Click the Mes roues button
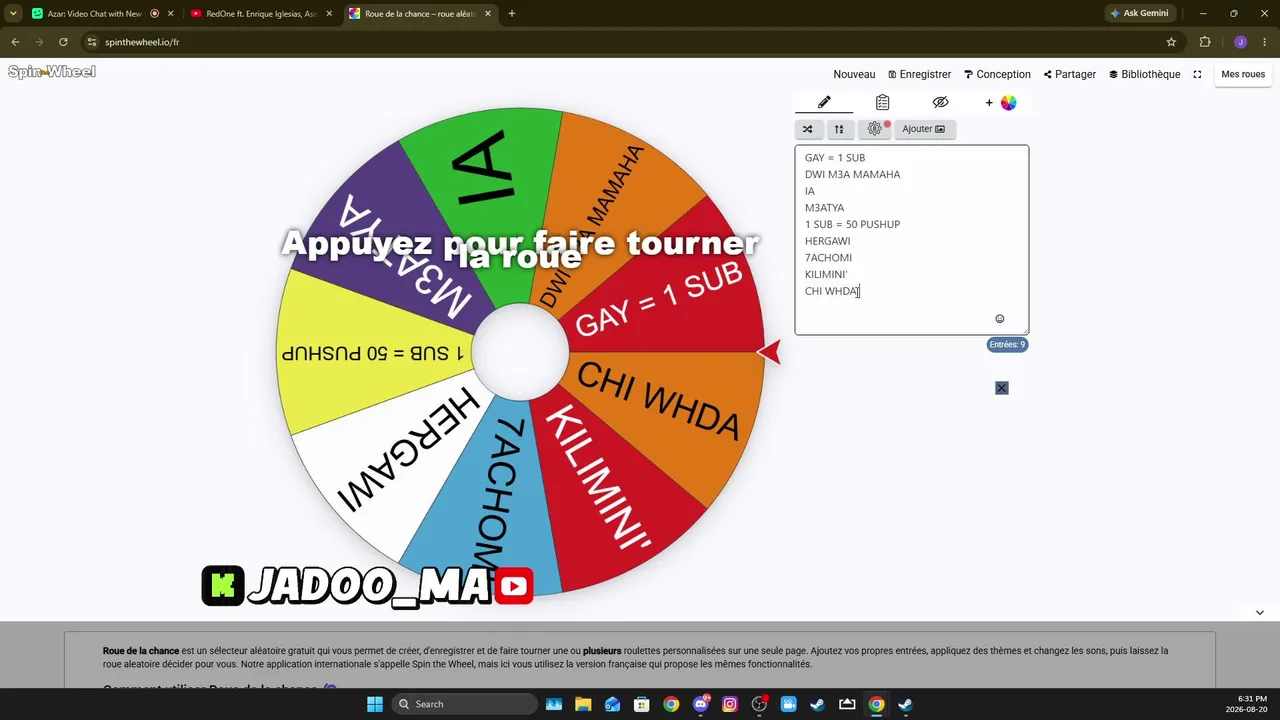This screenshot has width=1280, height=720. [x=1243, y=74]
